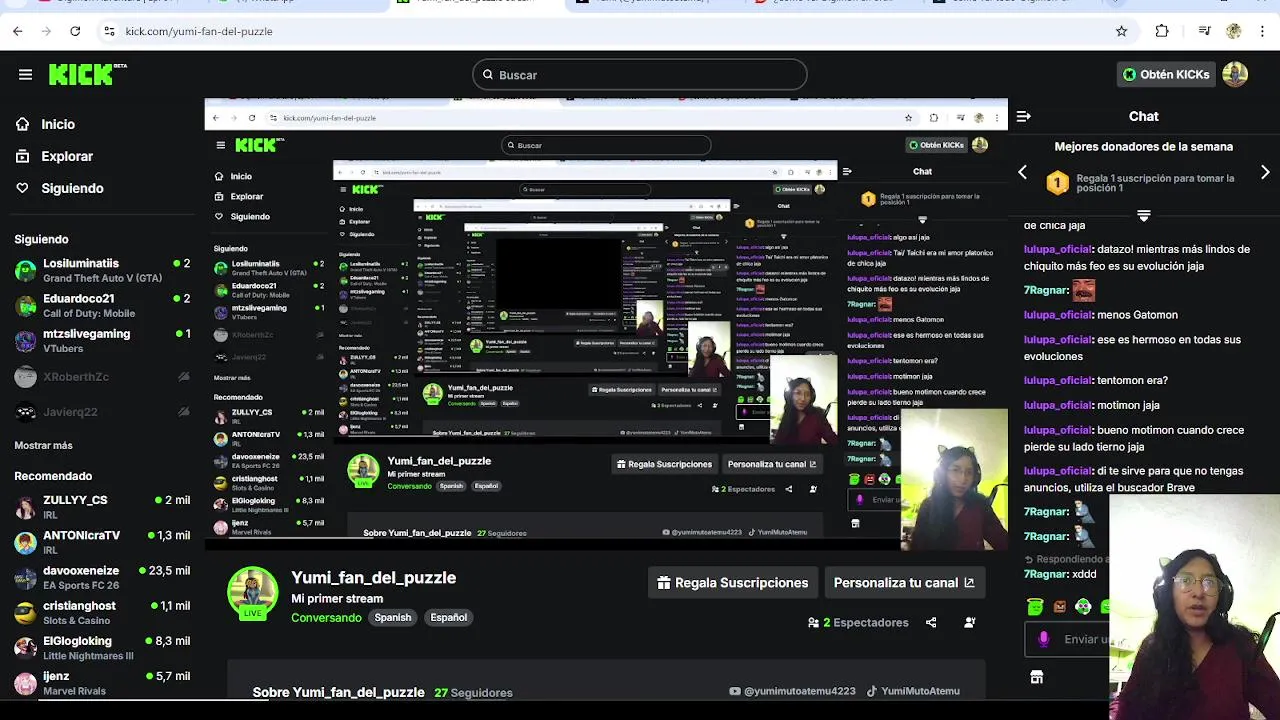Viewport: 1280px width, 720px height.
Task: Go to Inicio in the sidebar
Action: click(x=58, y=124)
